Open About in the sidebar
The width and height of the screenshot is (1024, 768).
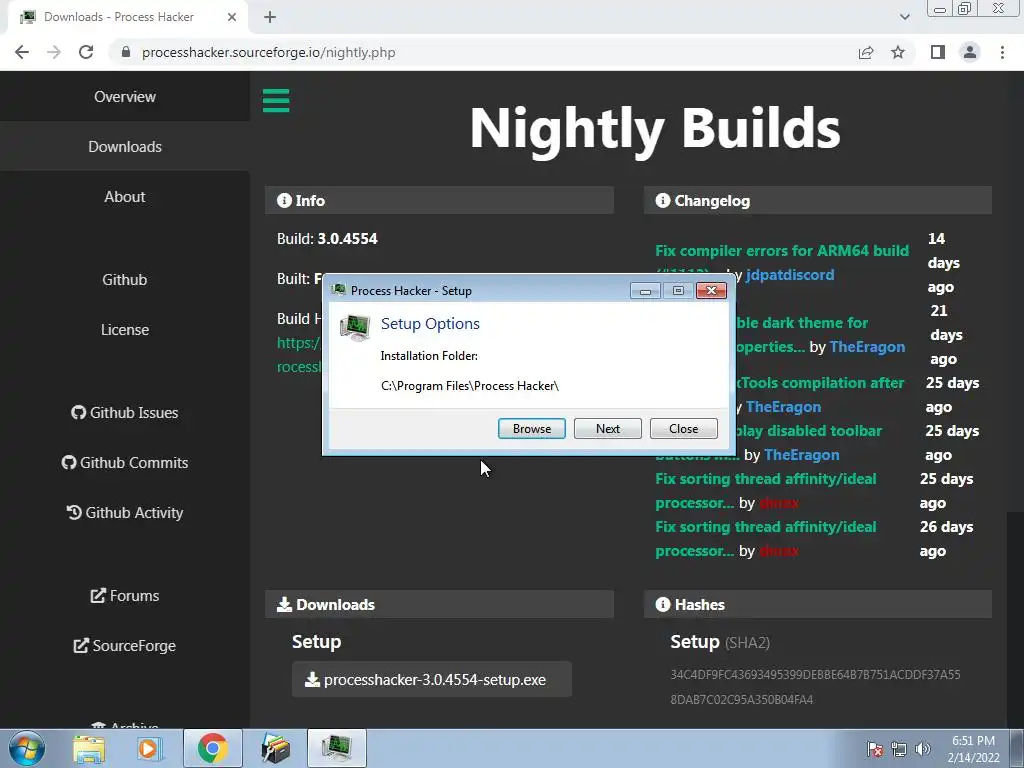tap(125, 197)
